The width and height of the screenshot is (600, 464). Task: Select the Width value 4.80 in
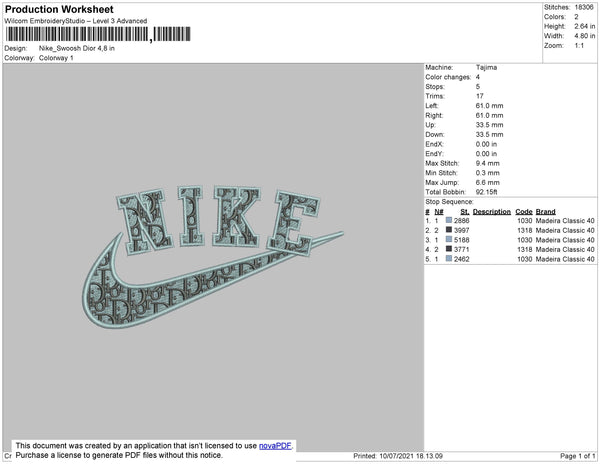585,36
